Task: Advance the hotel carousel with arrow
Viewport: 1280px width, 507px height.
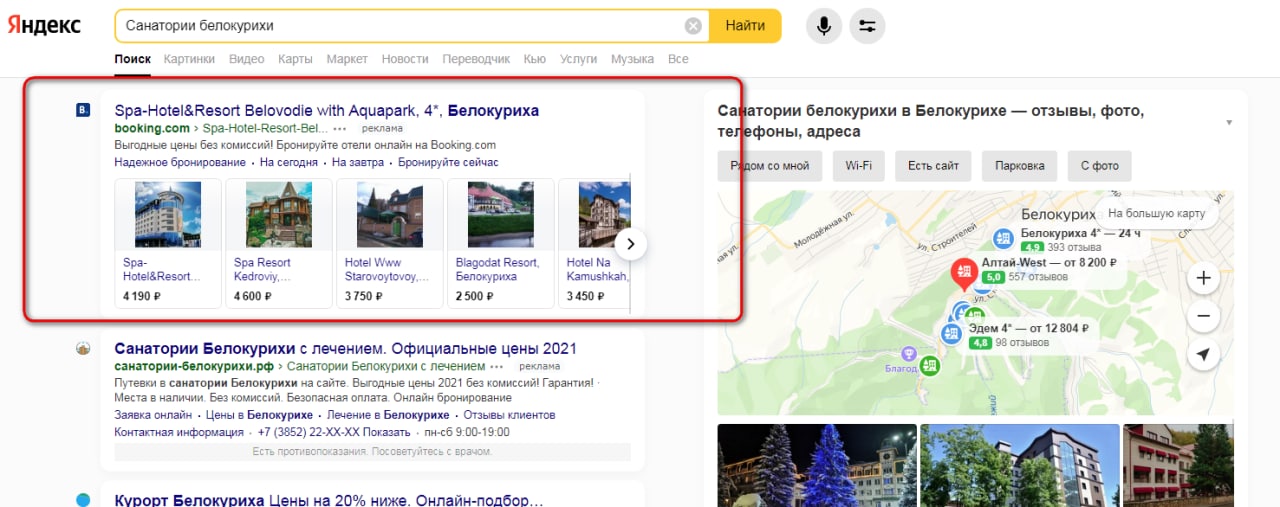Action: (x=631, y=243)
